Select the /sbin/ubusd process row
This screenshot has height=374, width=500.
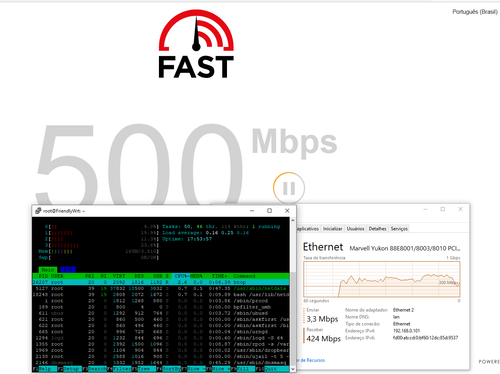pyautogui.click(x=161, y=313)
